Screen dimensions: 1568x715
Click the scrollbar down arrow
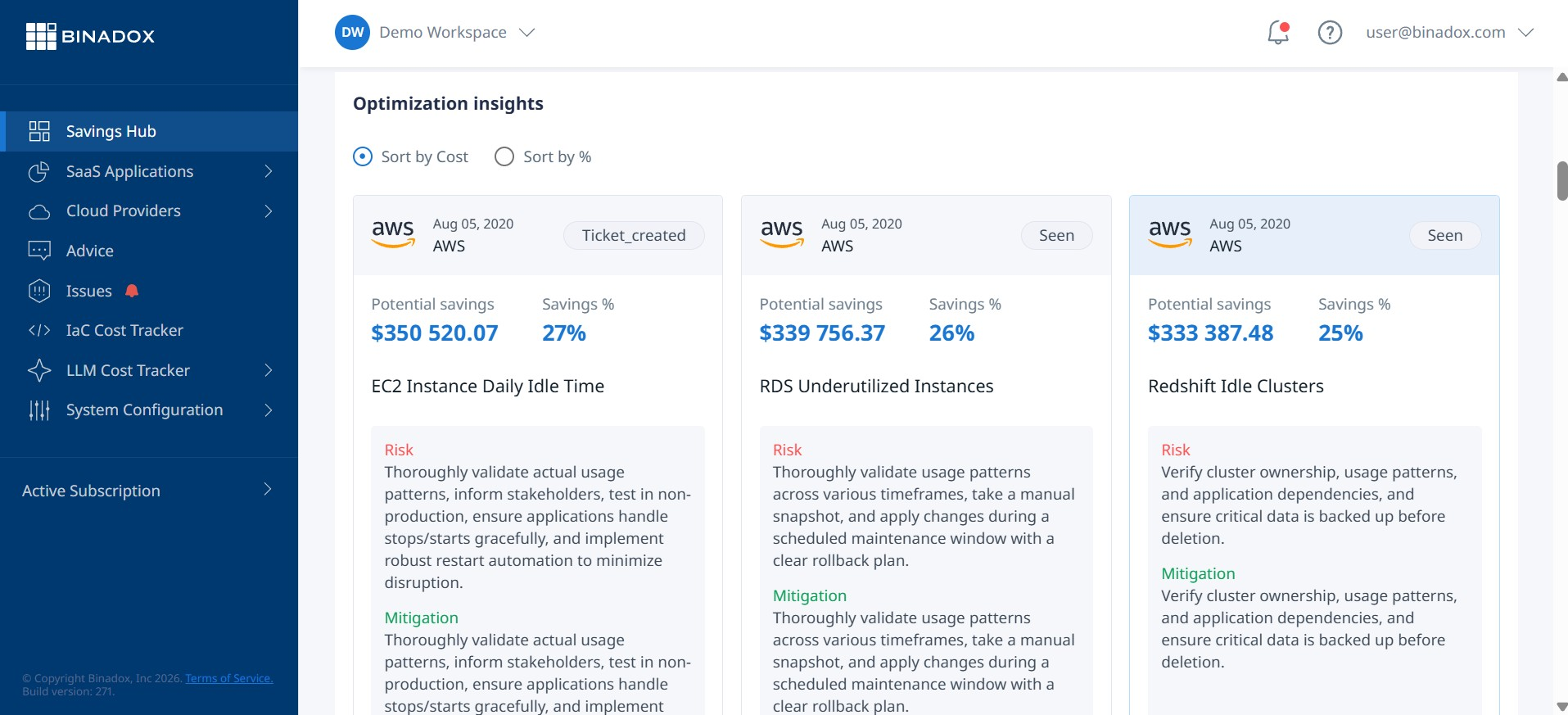[x=1561, y=706]
